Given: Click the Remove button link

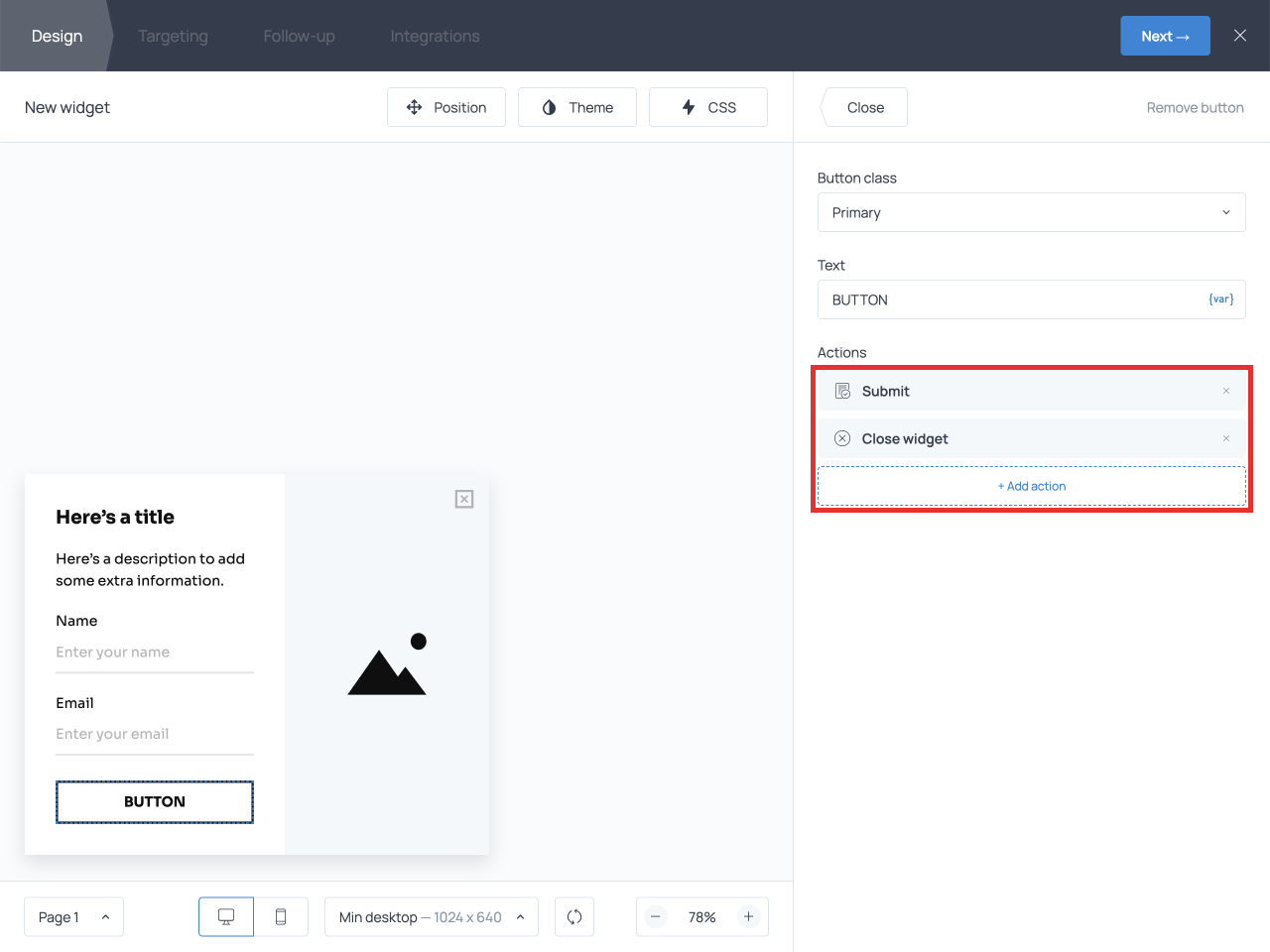Looking at the screenshot, I should tap(1195, 107).
